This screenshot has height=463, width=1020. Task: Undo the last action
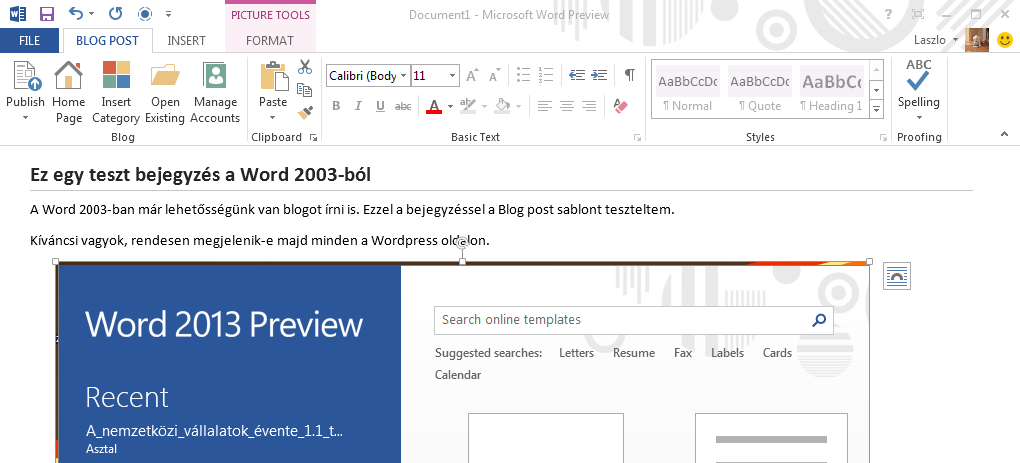point(76,14)
